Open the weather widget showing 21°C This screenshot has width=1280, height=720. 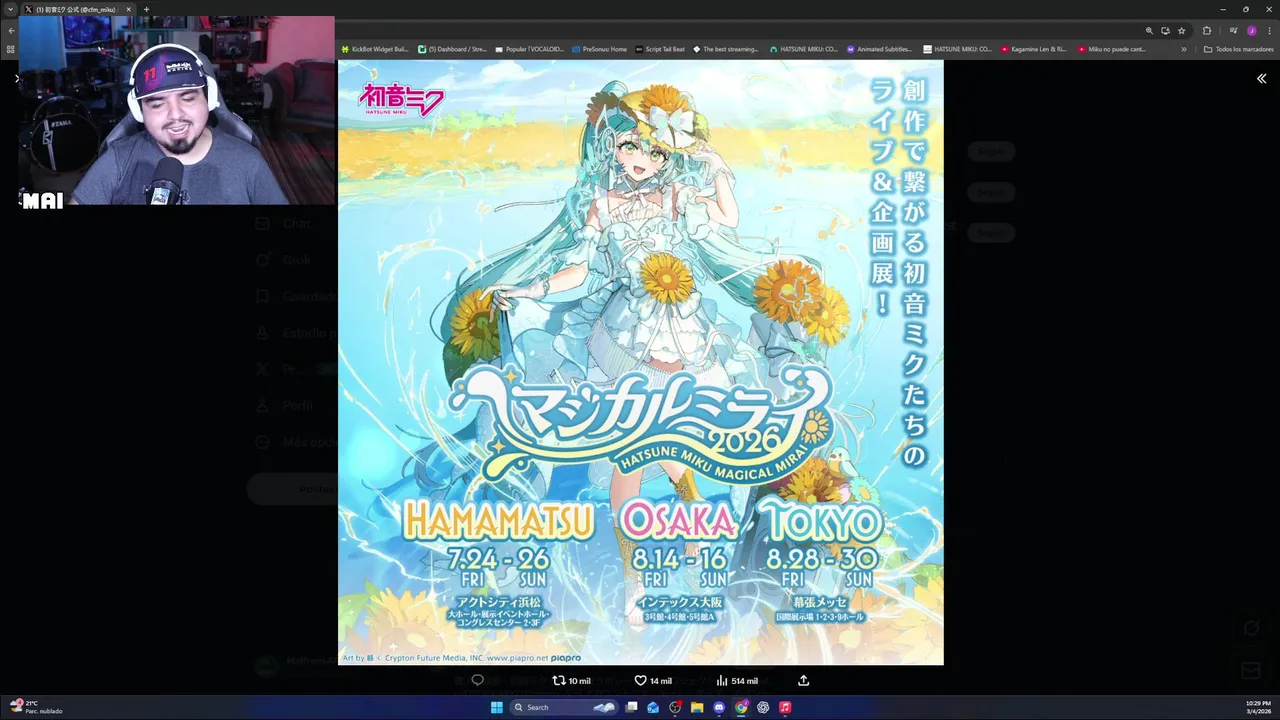(x=36, y=707)
